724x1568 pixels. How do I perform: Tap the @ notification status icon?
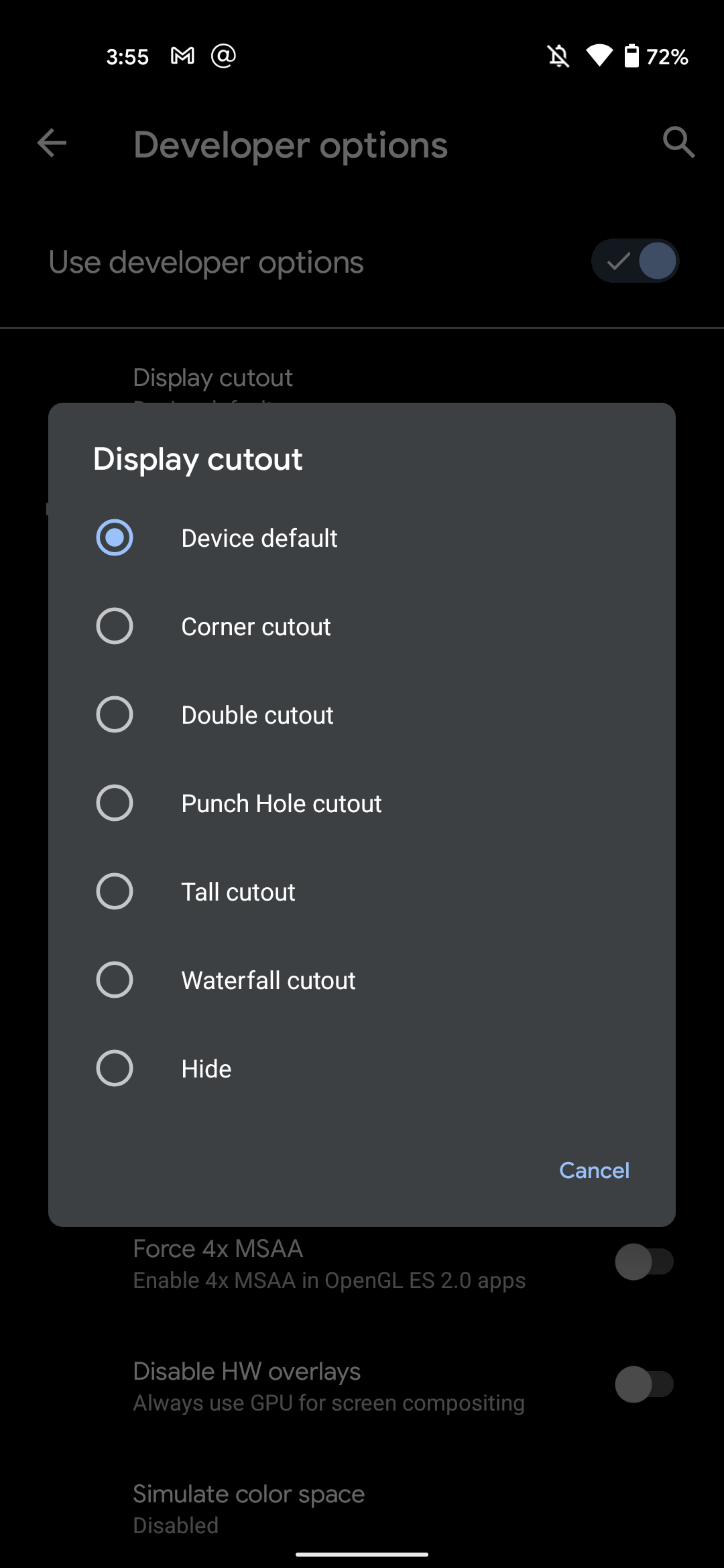pyautogui.click(x=223, y=56)
